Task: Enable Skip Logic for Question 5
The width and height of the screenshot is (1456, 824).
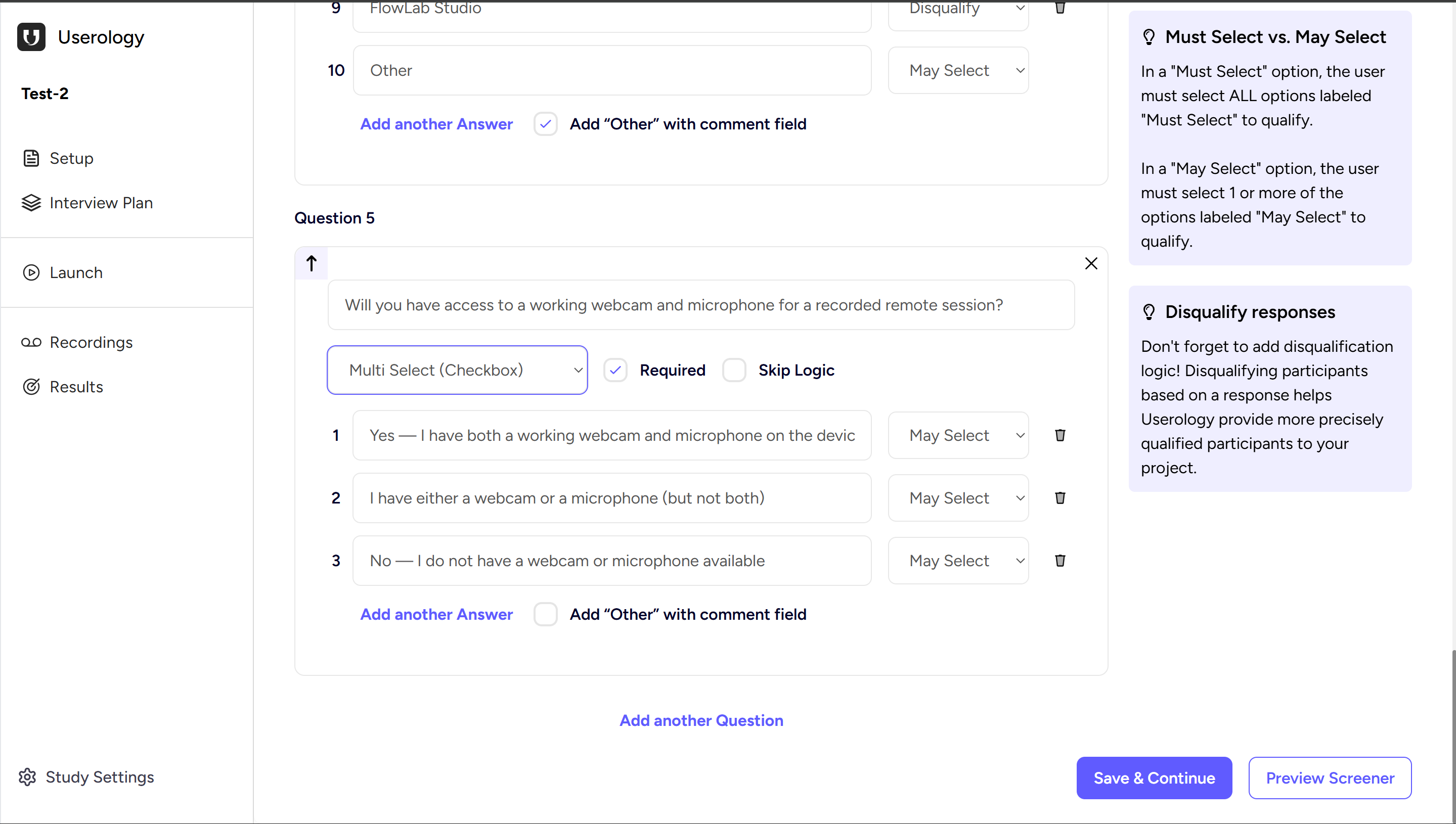Action: click(x=734, y=370)
